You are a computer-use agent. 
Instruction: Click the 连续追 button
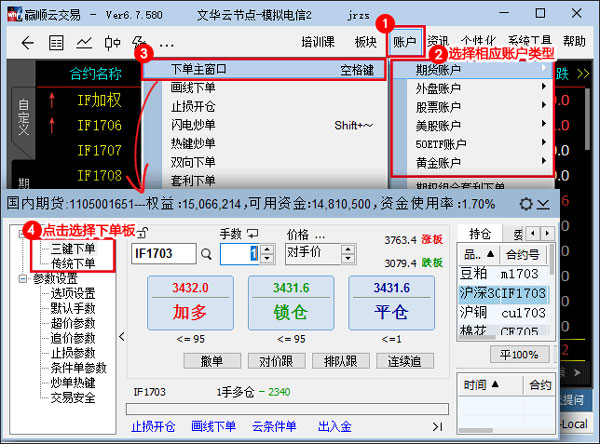click(x=405, y=361)
